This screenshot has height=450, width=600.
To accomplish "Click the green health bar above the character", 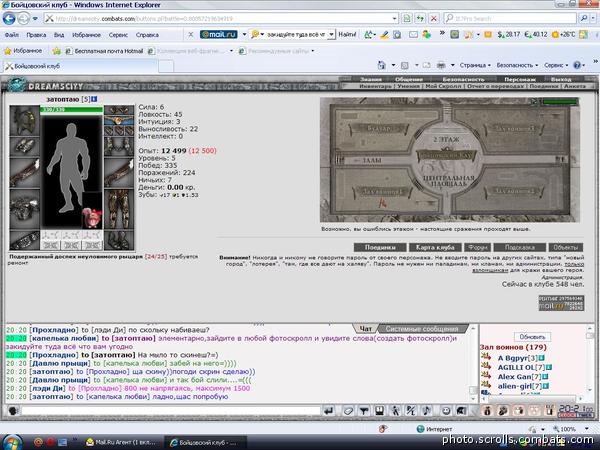I will (x=72, y=110).
